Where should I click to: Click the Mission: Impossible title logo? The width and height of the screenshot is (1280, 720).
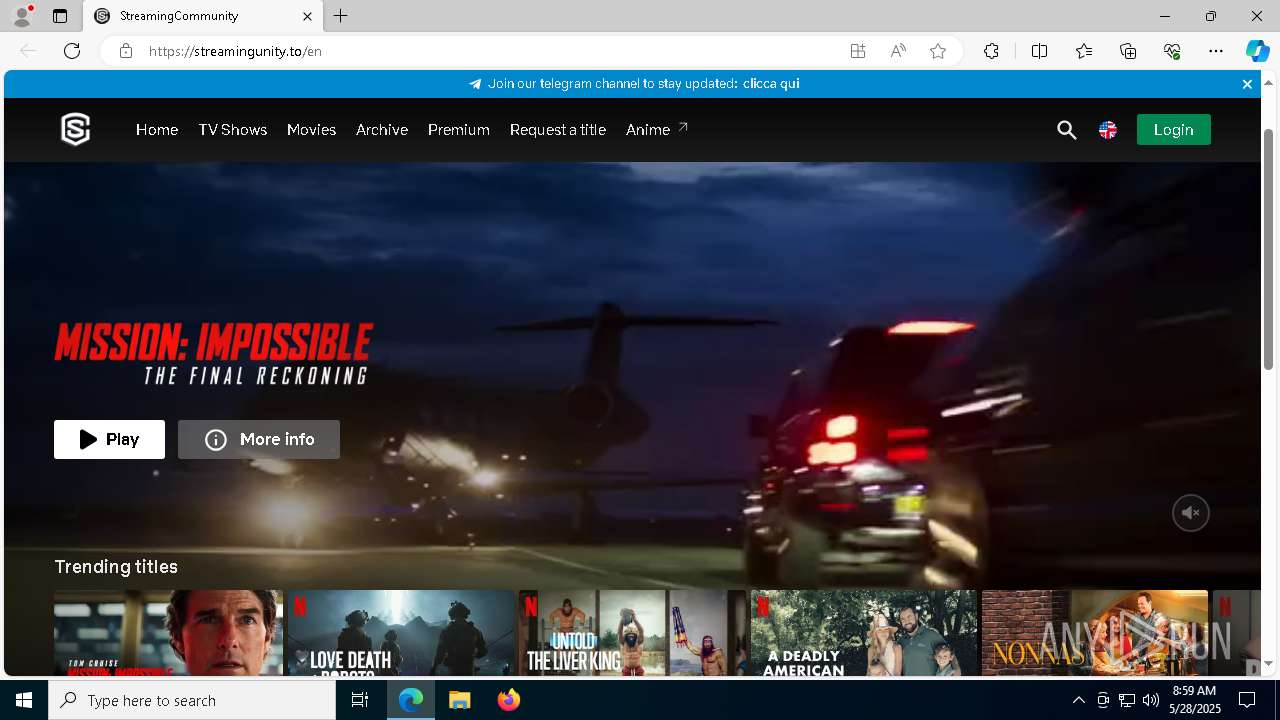(x=214, y=353)
